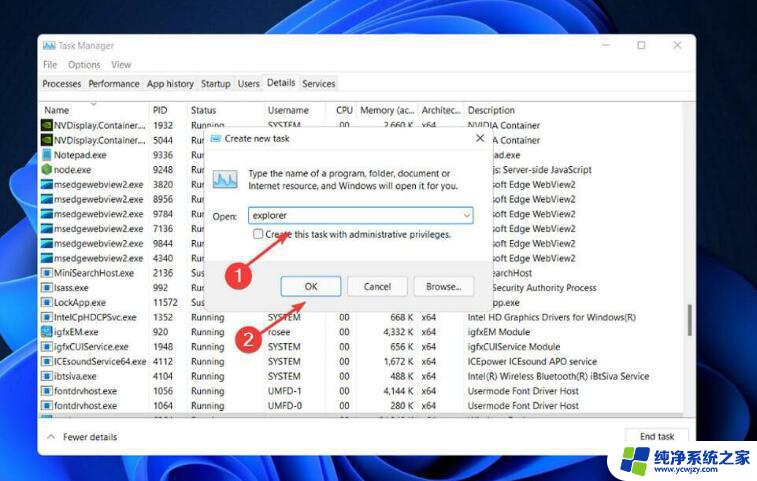The height and width of the screenshot is (481, 757).
Task: Close the Create new task dialog
Action: click(480, 138)
